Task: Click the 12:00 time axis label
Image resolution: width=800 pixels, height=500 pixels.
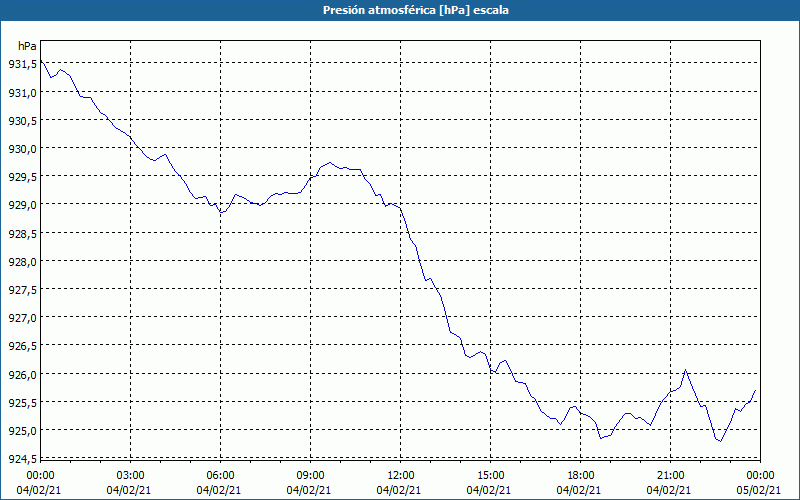Action: pos(401,476)
